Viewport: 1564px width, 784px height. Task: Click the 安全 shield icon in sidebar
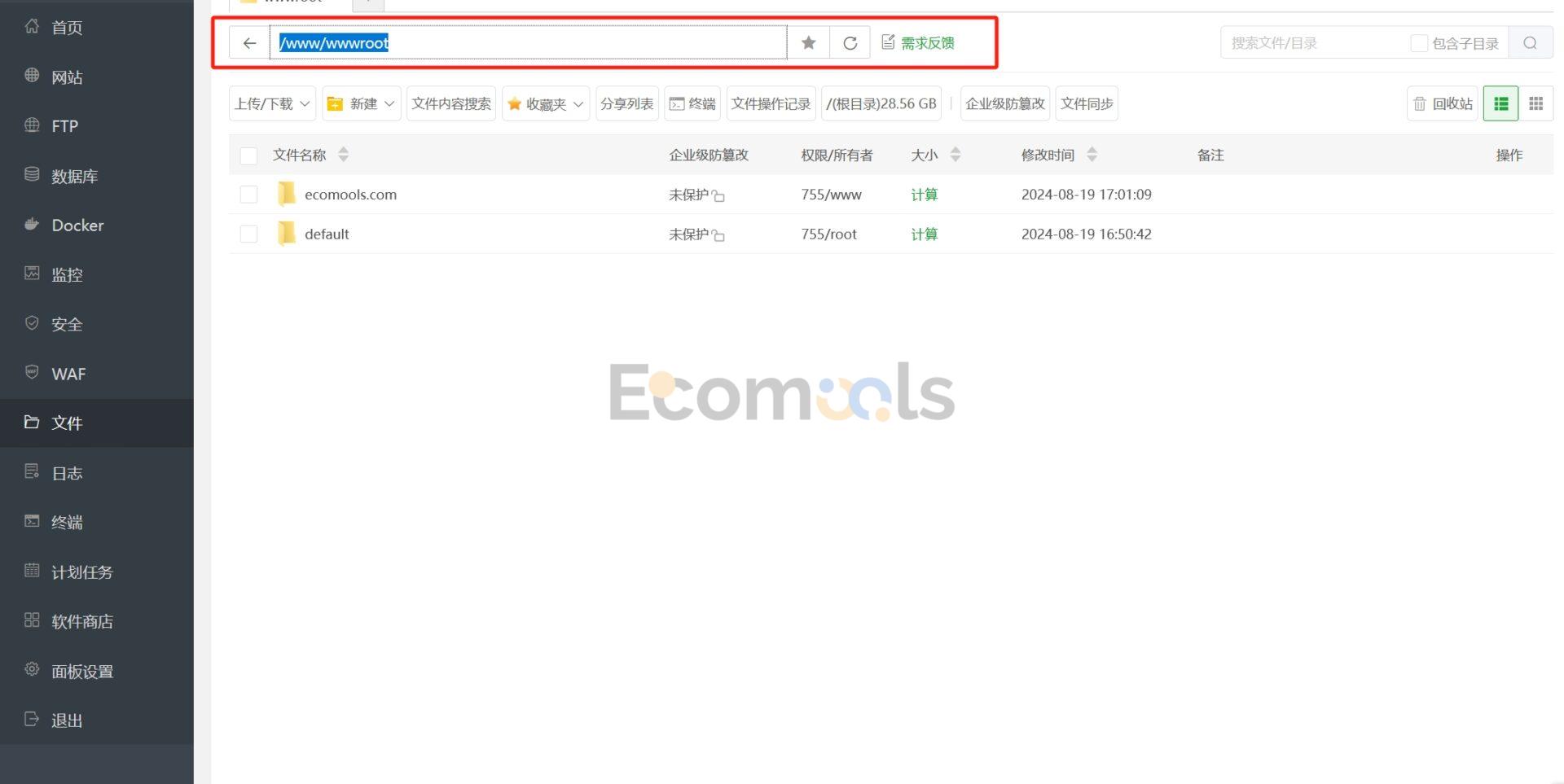pyautogui.click(x=32, y=323)
